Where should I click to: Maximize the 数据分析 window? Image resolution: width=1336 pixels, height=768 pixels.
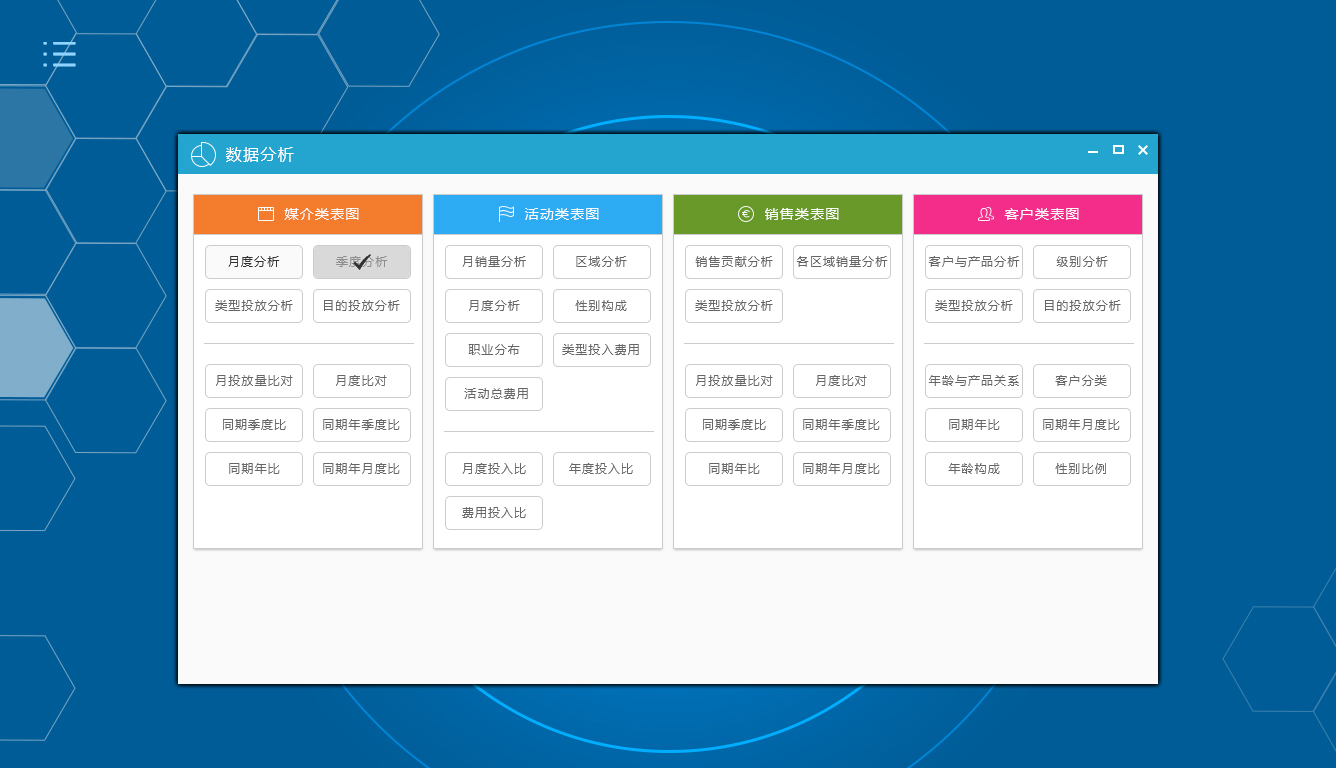point(1118,150)
